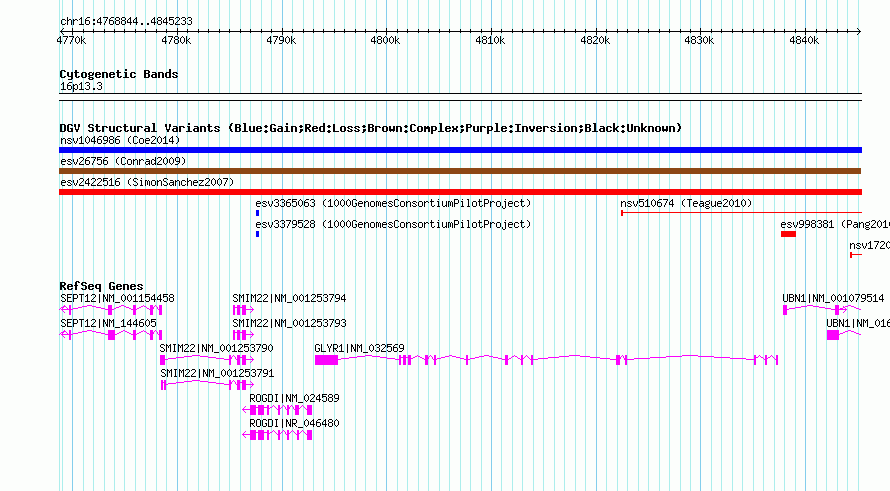Click the large GLYR1 first exon block
Image resolution: width=890 pixels, height=491 pixels.
pyautogui.click(x=326, y=360)
